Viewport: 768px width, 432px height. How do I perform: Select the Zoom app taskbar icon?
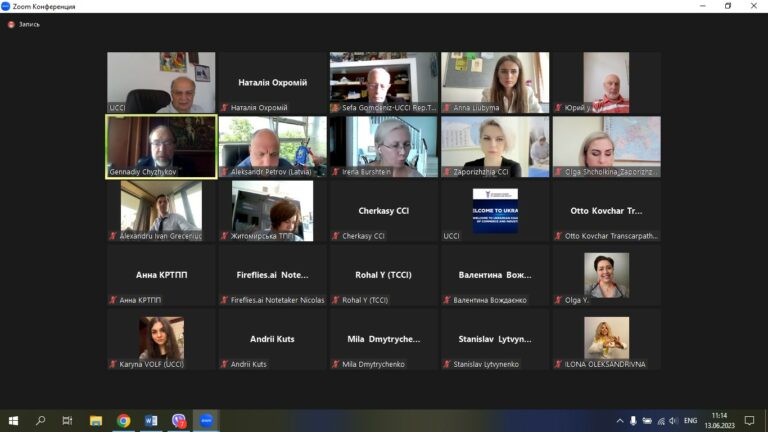[206, 421]
